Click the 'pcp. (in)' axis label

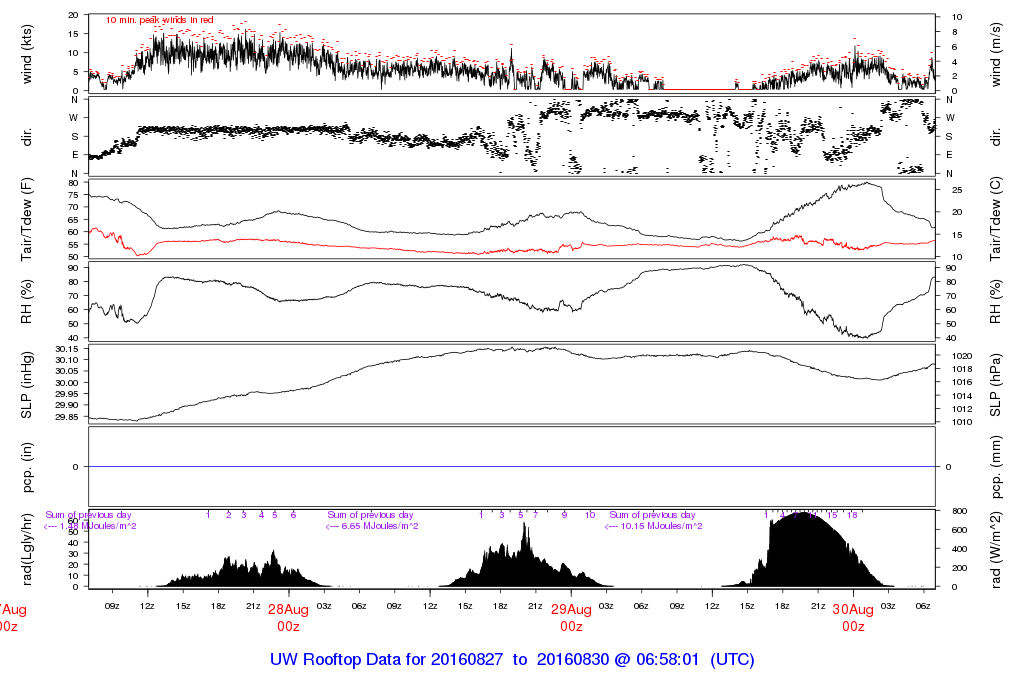(x=27, y=467)
